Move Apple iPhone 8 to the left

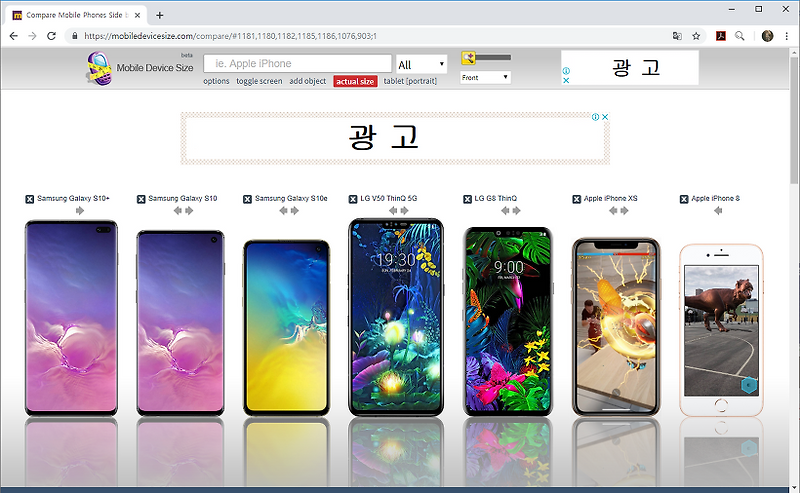(x=718, y=211)
